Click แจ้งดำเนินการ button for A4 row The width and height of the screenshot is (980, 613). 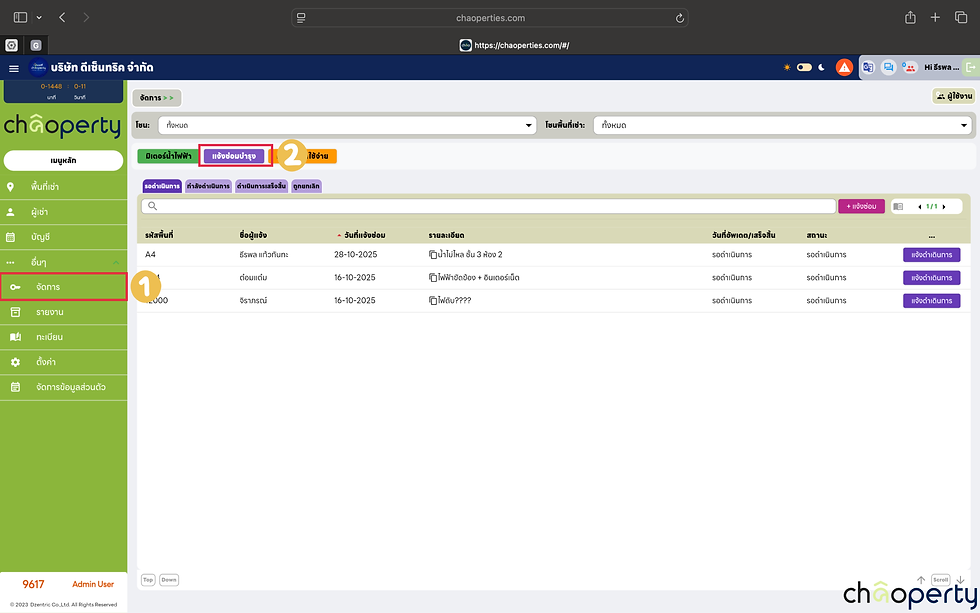pyautogui.click(x=931, y=255)
